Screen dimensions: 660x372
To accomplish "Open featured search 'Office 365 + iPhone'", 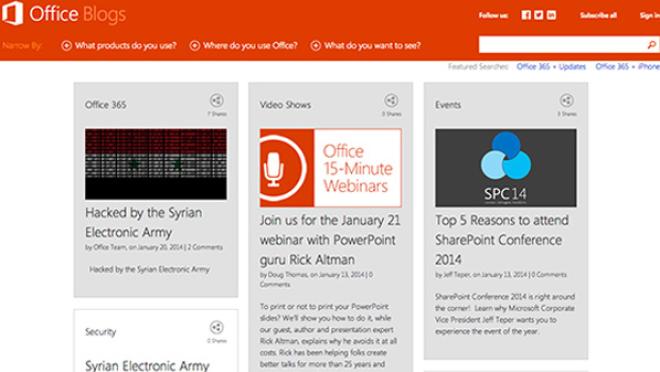I will coord(627,66).
